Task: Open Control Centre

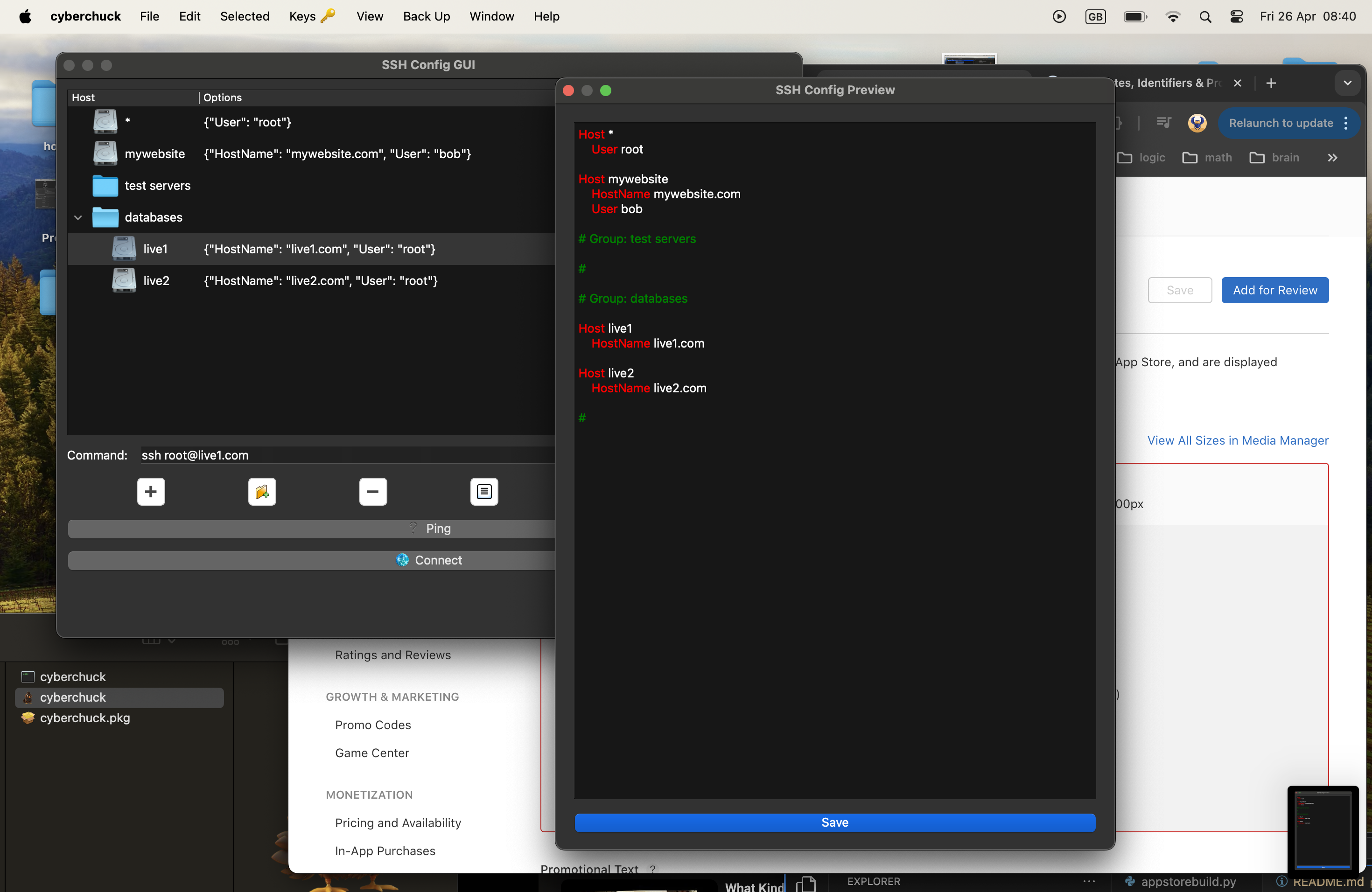Action: coord(1237,16)
